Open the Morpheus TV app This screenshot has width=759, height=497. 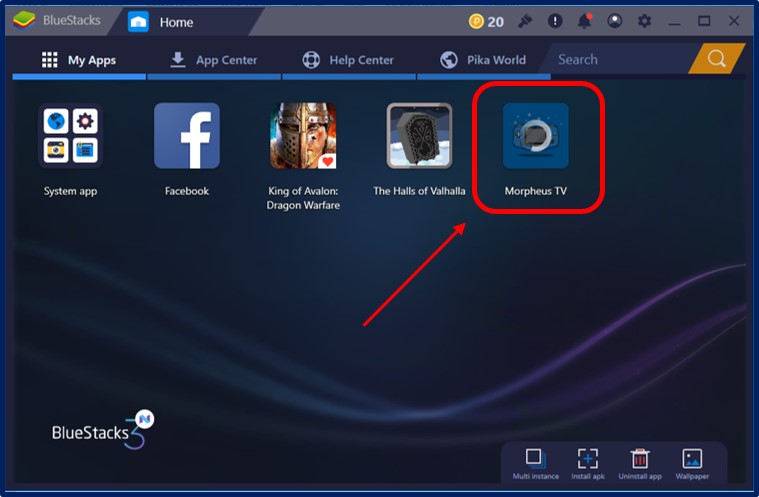coord(536,136)
